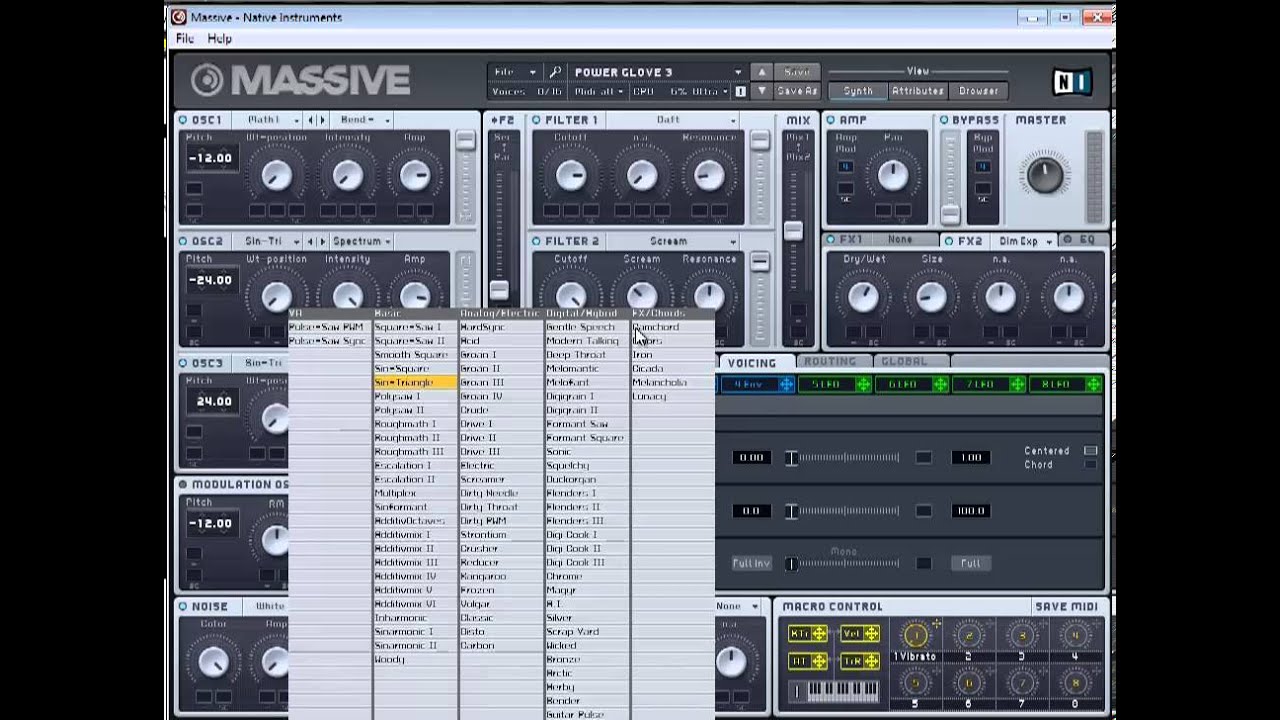Click the AT aftertouch macro source handle
Viewport: 1280px width, 720px height.
(820, 661)
